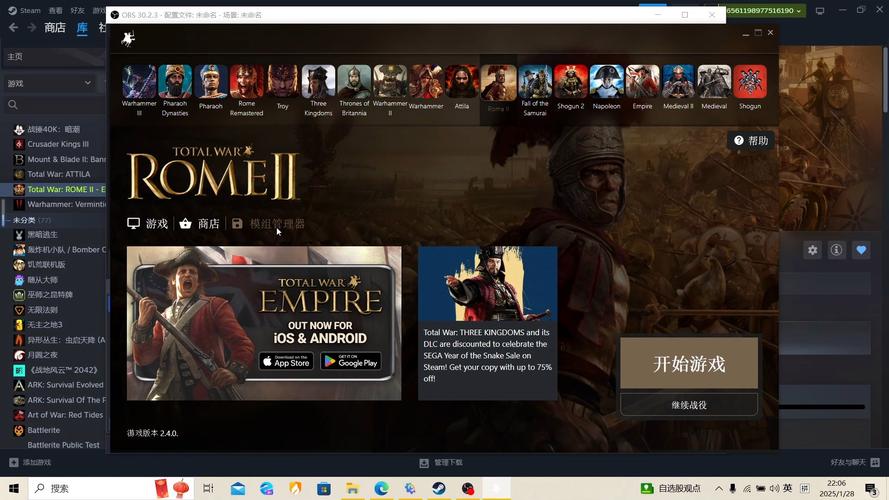Select Crusader Kings III in library
889x500 pixels.
59,144
